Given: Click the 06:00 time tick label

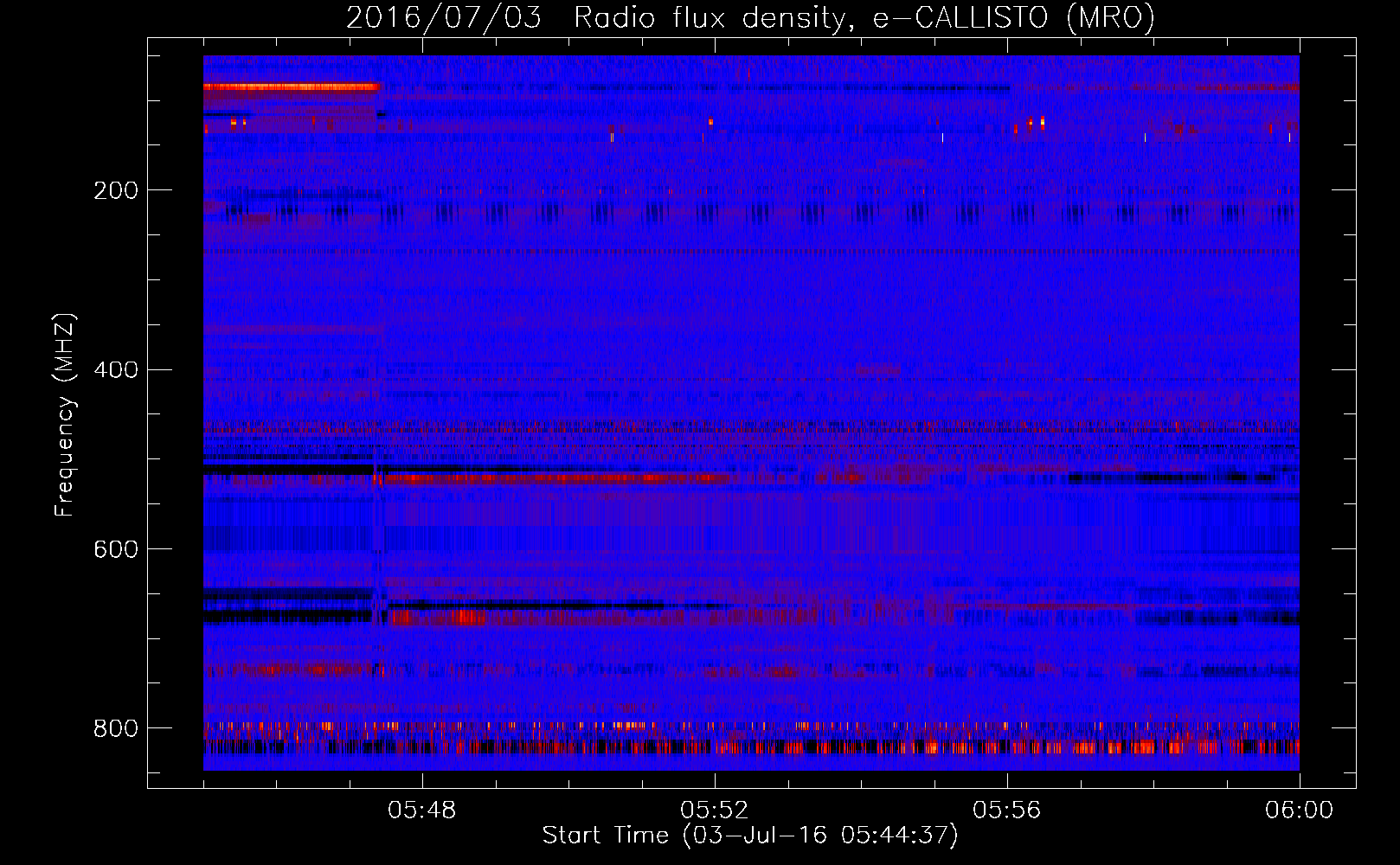Looking at the screenshot, I should point(1299,811).
